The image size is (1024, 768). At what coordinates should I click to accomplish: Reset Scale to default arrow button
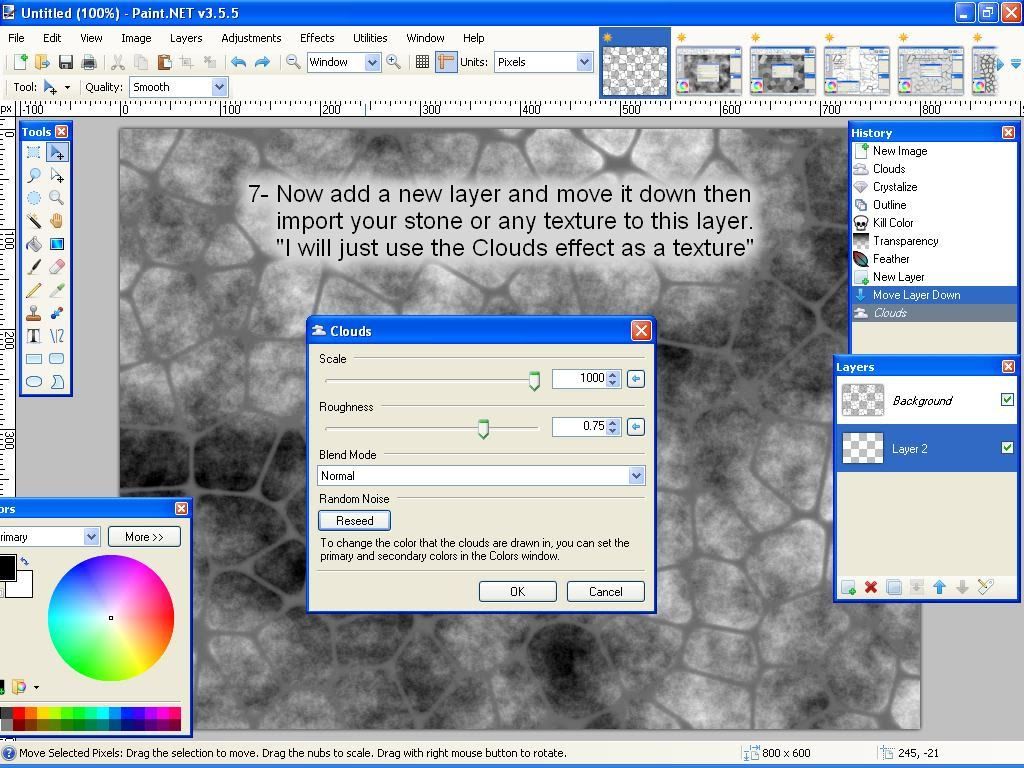click(635, 379)
